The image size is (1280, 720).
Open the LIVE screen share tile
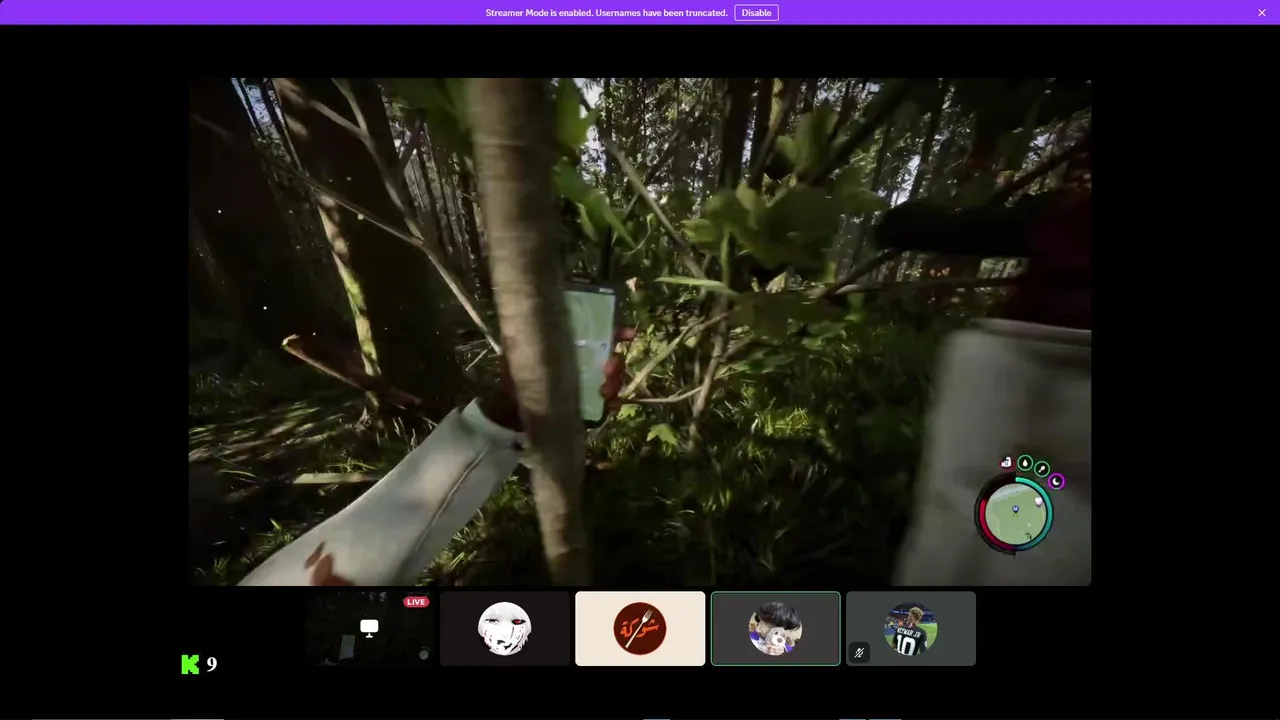(x=369, y=628)
